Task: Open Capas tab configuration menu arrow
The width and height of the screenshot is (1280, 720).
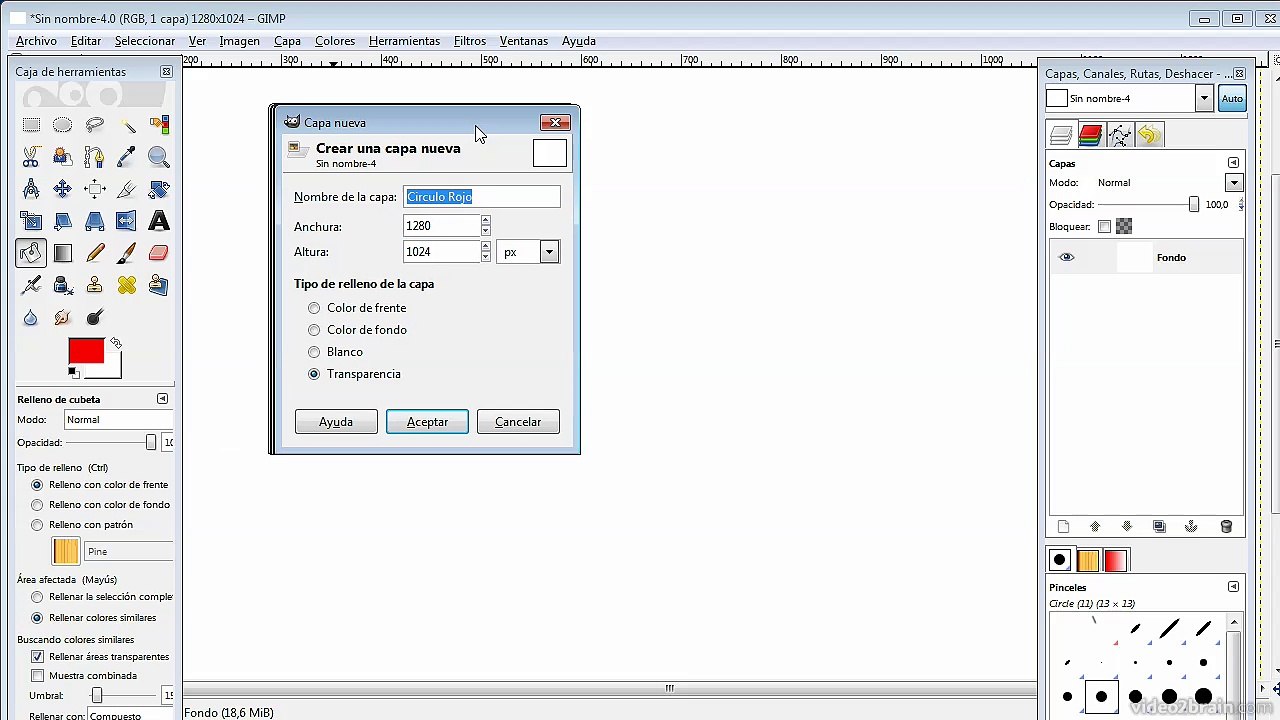Action: pyautogui.click(x=1233, y=163)
